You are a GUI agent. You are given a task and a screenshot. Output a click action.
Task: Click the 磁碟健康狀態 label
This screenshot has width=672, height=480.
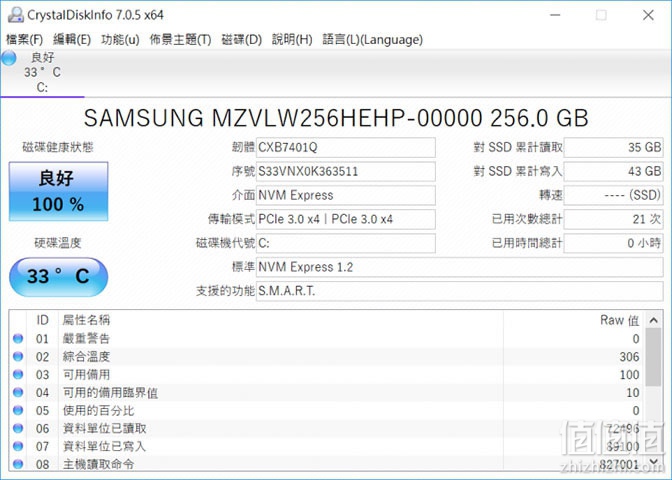(x=58, y=147)
